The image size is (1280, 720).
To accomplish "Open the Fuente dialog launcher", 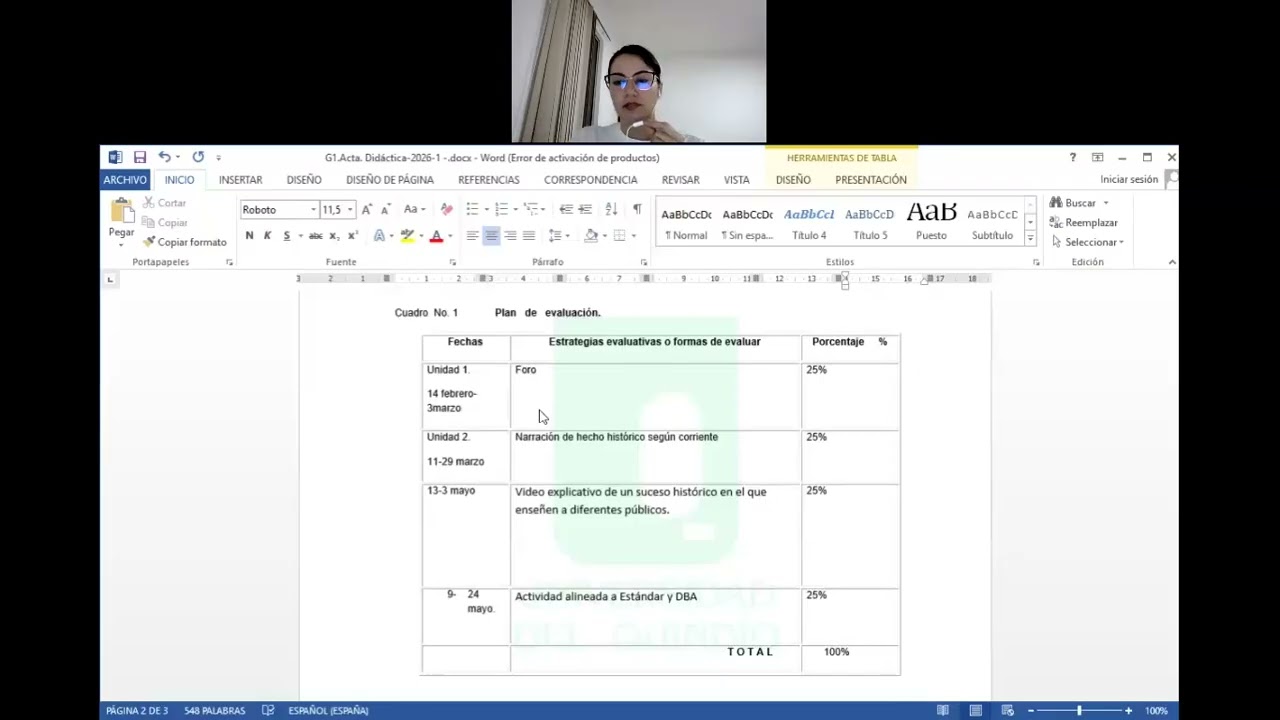I will 453,262.
